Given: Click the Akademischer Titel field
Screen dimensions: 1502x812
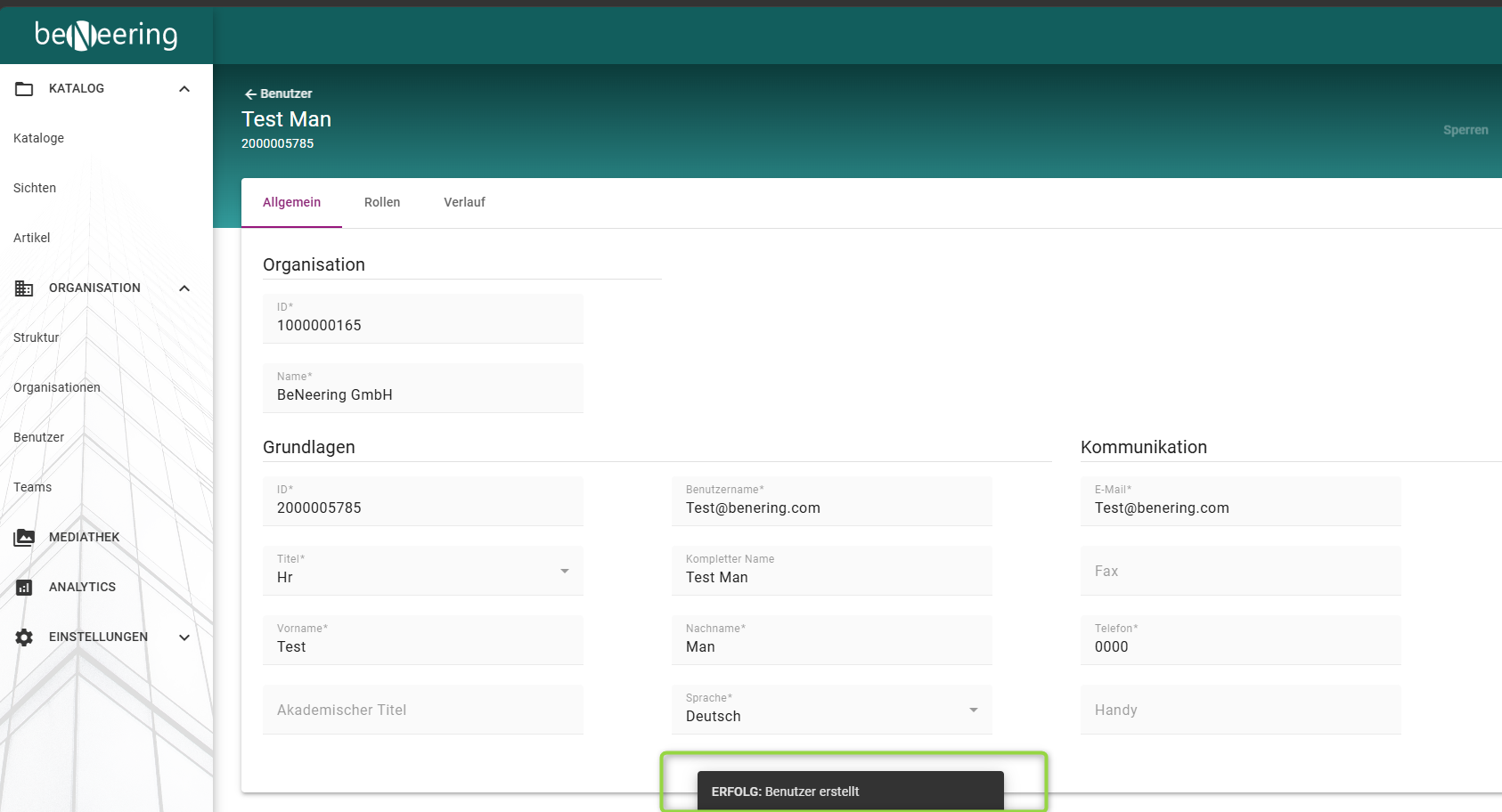Looking at the screenshot, I should coord(423,710).
